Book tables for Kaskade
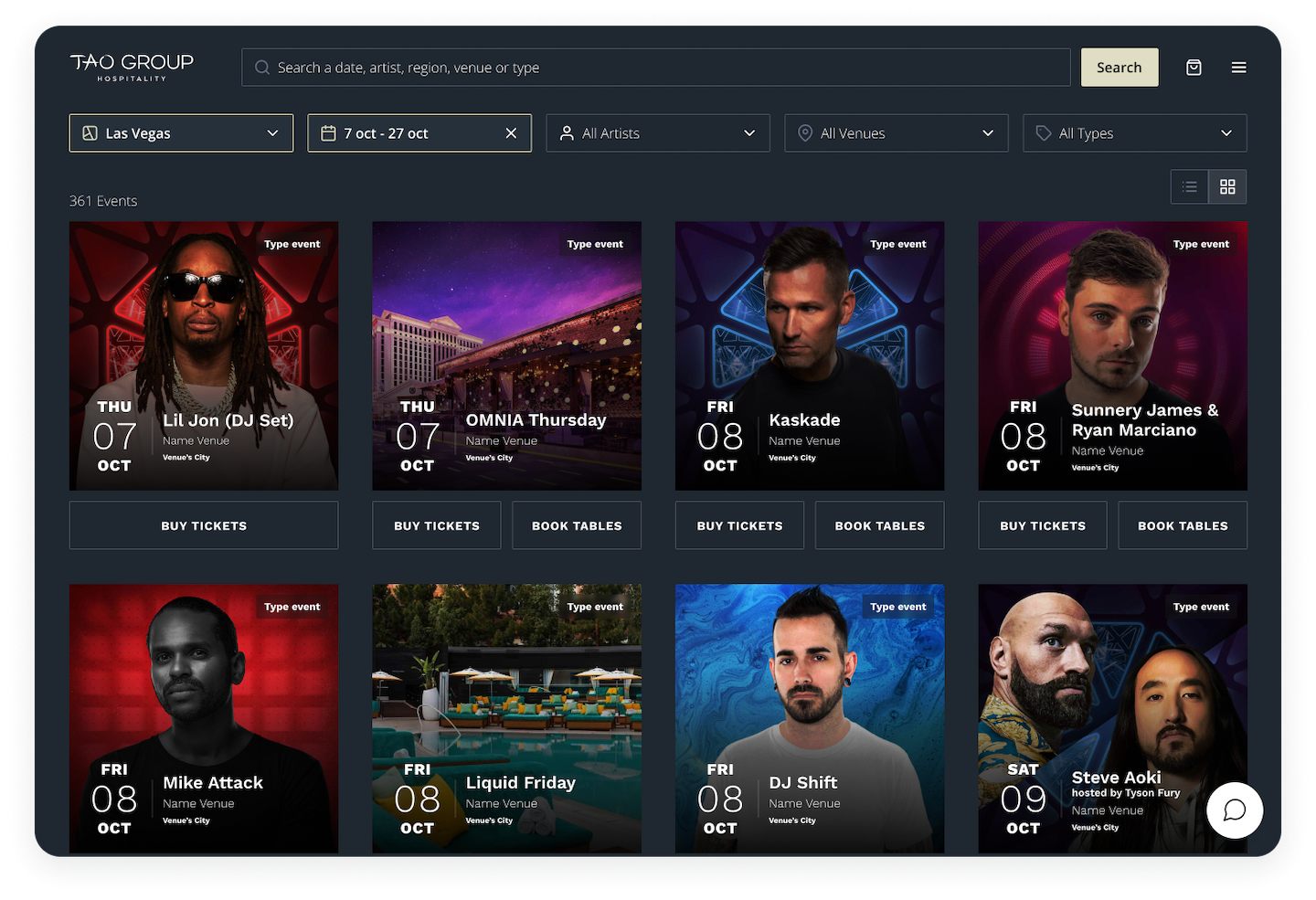Viewport: 1316px width, 900px height. click(x=880, y=525)
